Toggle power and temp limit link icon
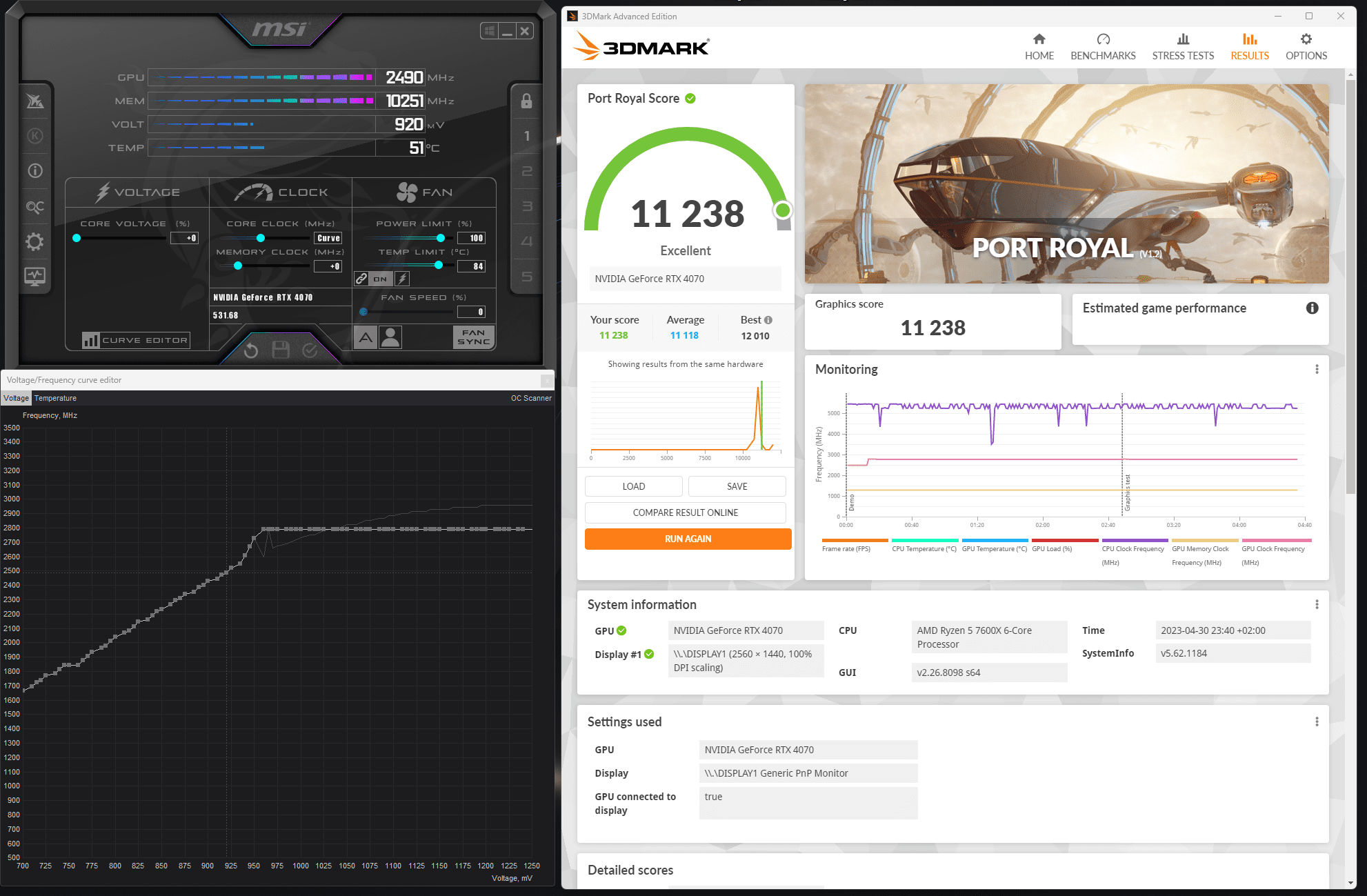 tap(361, 279)
